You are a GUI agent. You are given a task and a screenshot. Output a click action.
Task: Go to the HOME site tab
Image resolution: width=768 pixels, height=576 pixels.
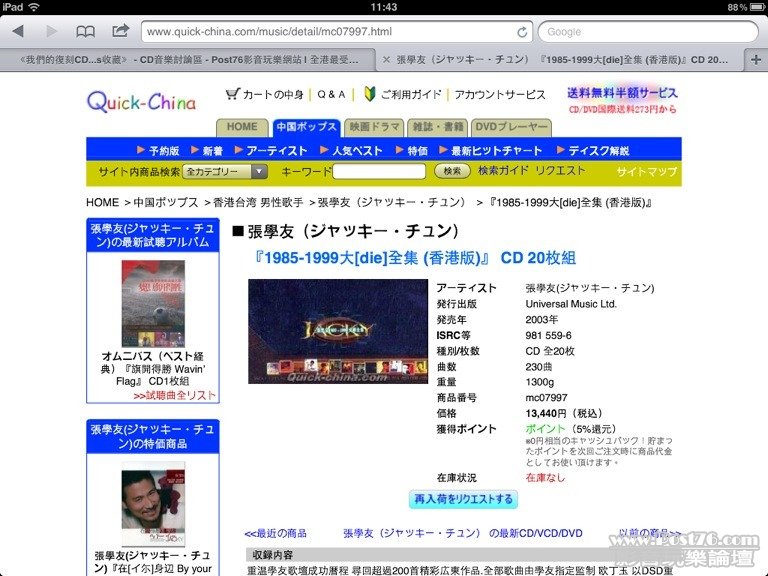coord(242,127)
